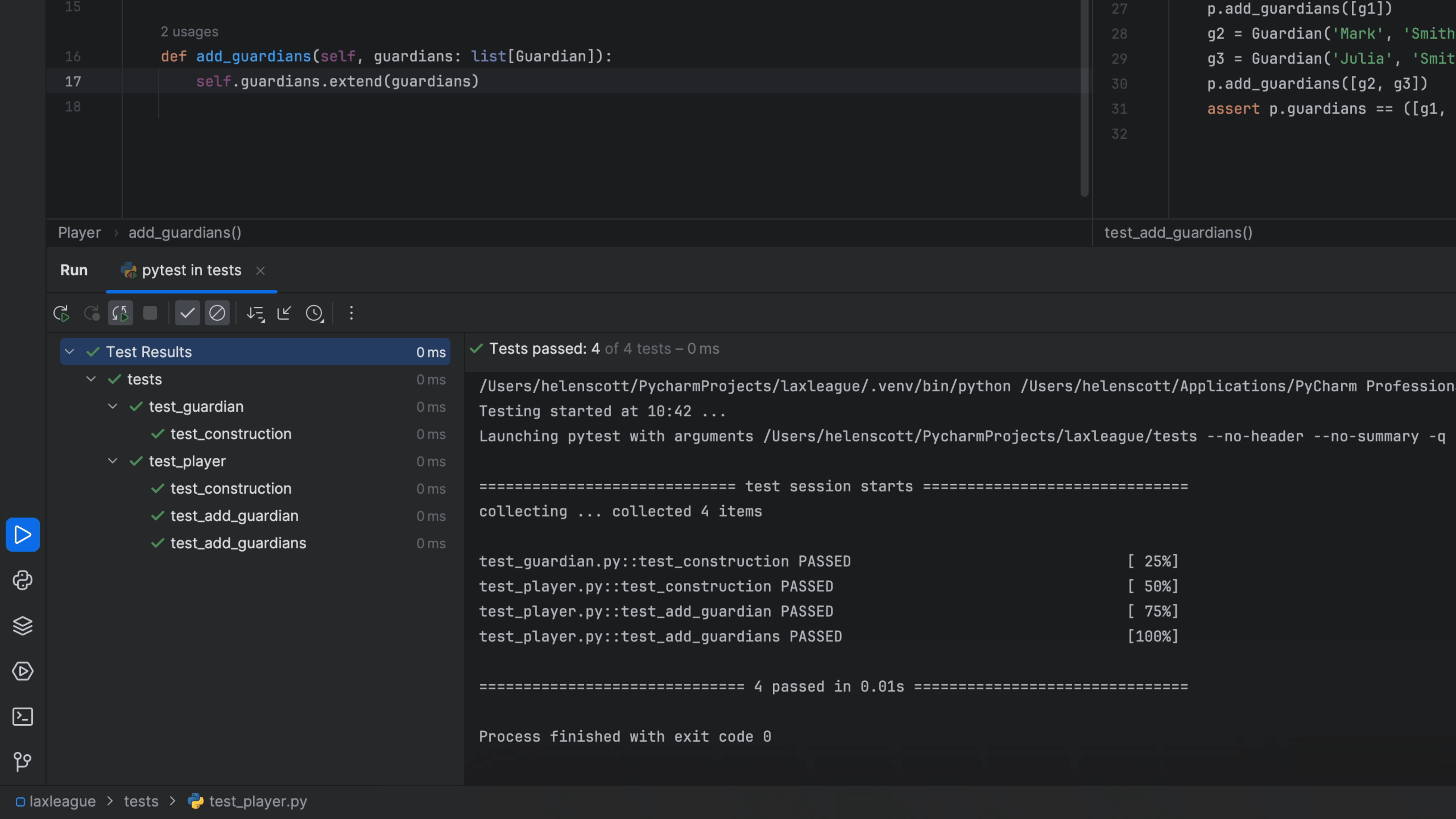Toggle rerun tests automatically
Viewport: 1456px width, 819px height.
[120, 312]
